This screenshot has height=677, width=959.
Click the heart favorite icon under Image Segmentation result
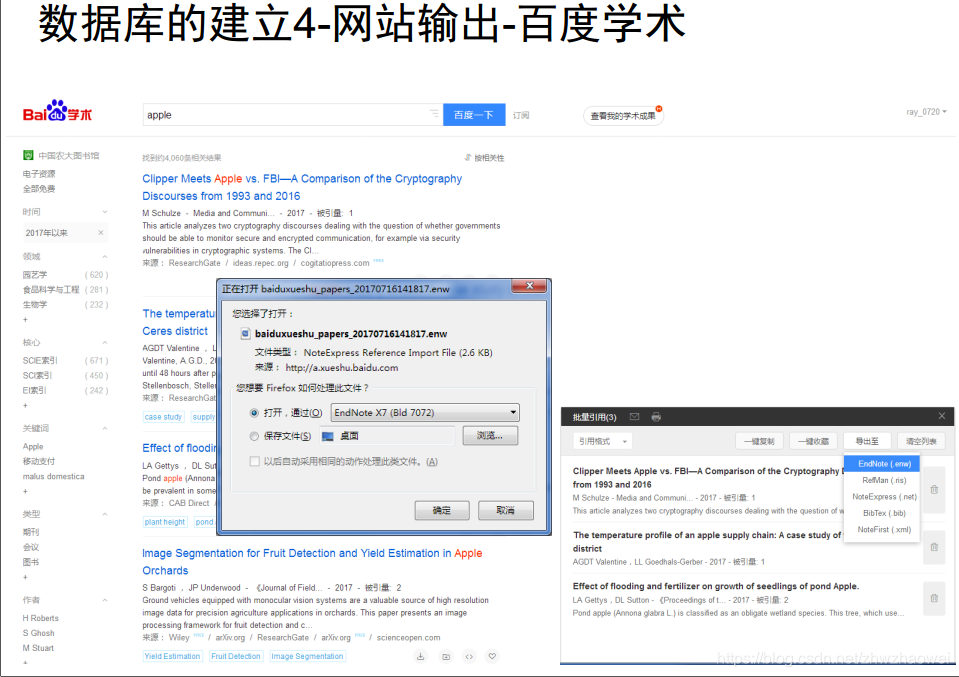point(492,656)
